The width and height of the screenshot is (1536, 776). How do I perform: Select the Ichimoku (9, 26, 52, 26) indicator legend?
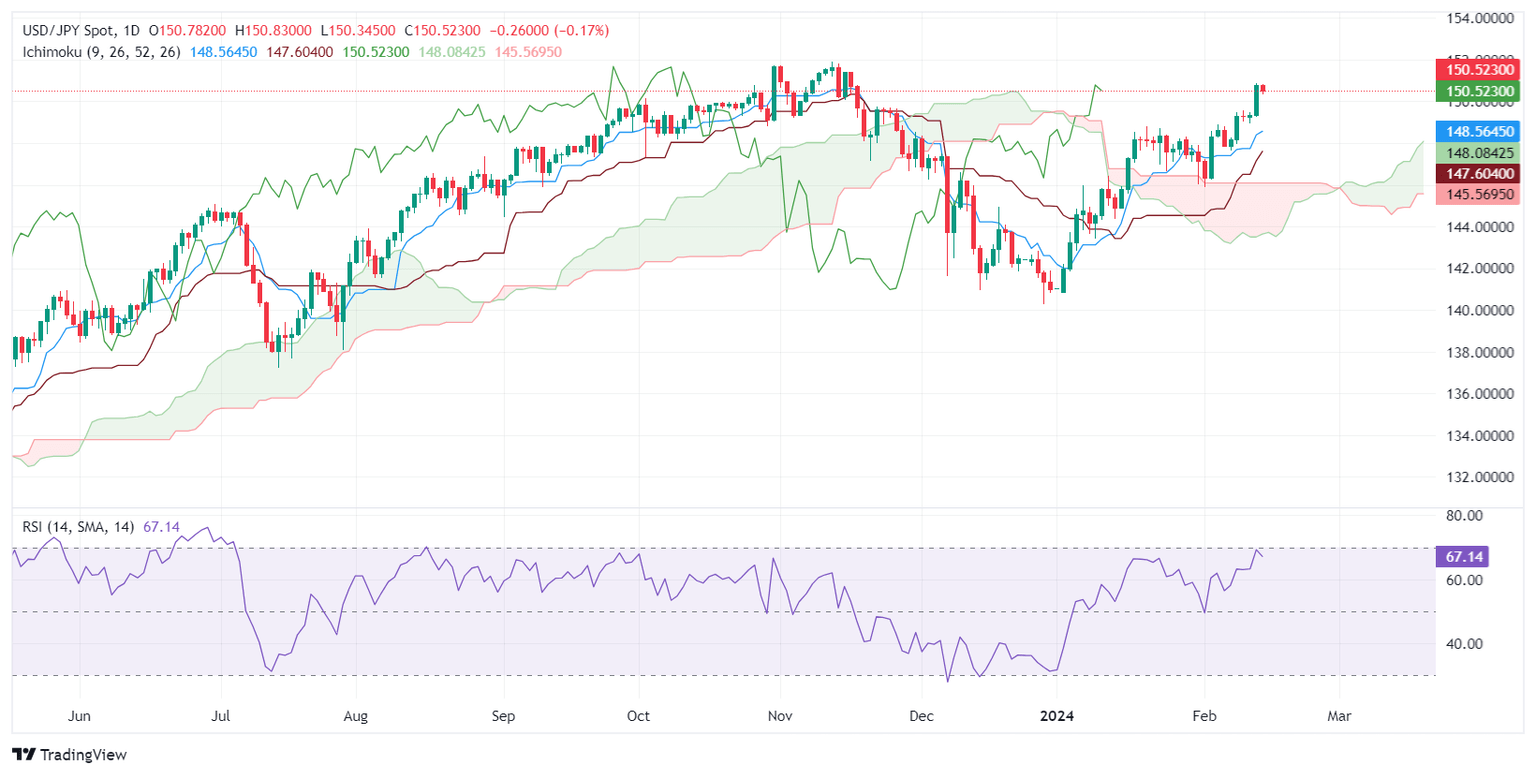(x=96, y=52)
